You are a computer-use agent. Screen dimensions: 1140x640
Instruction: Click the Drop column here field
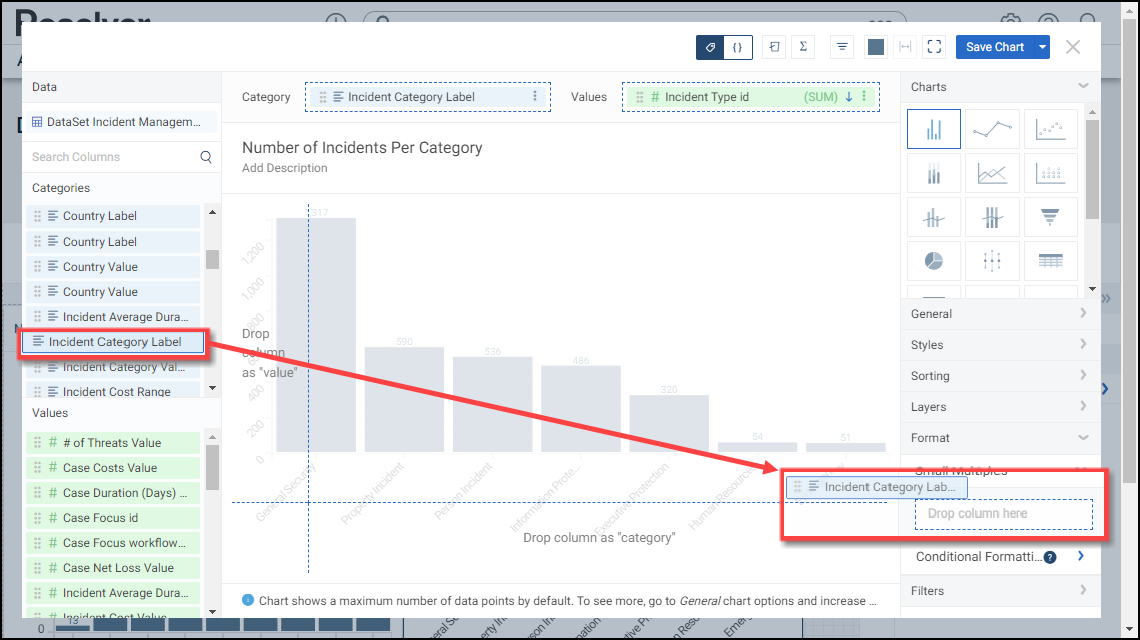(x=1003, y=513)
